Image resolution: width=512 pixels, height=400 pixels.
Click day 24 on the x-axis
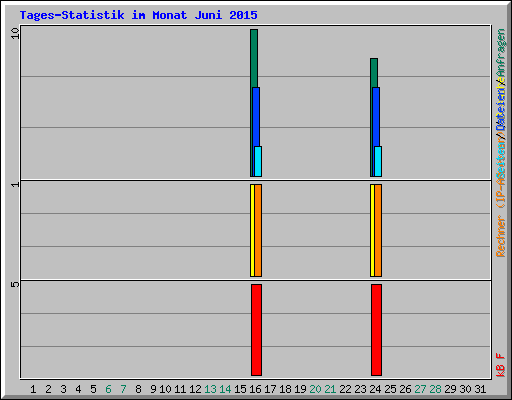pos(375,389)
